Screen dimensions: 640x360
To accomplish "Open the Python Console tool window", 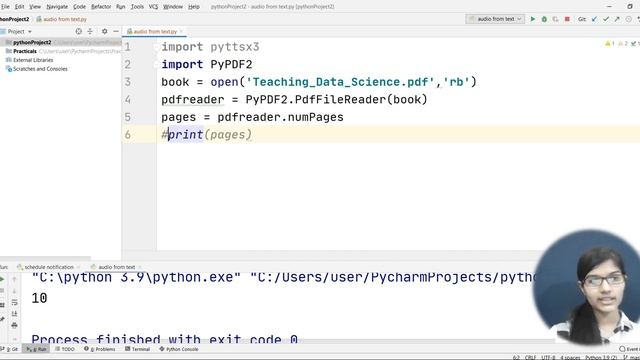I will point(179,349).
